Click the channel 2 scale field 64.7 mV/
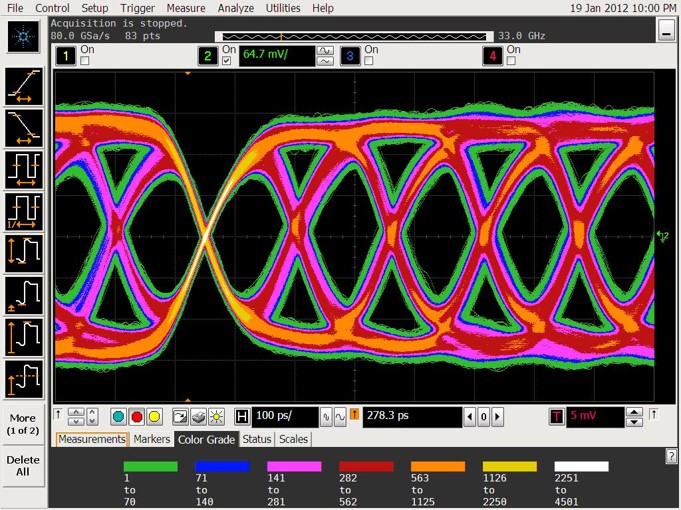681x510 pixels. click(x=277, y=56)
